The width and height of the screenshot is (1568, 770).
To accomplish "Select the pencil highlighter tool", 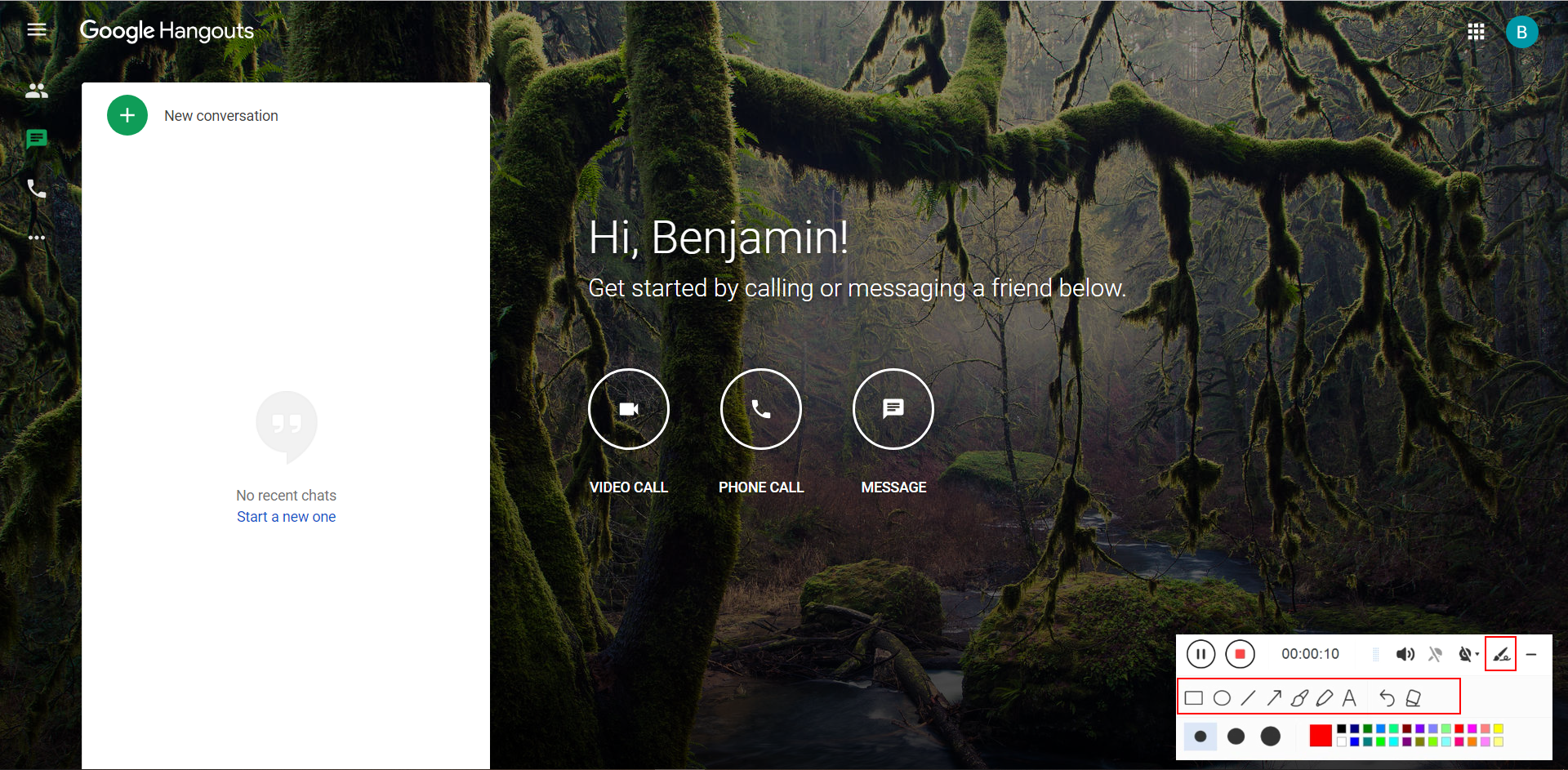I will tap(1324, 698).
